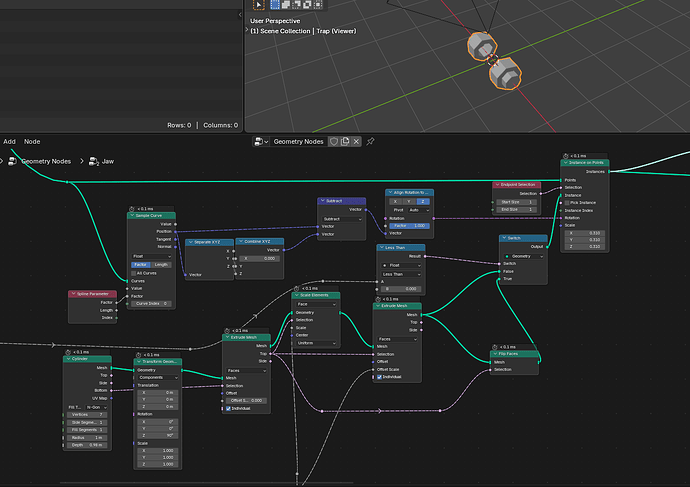Click the Flip Faces timing clock icon
Image resolution: width=690 pixels, height=487 pixels.
coord(495,347)
